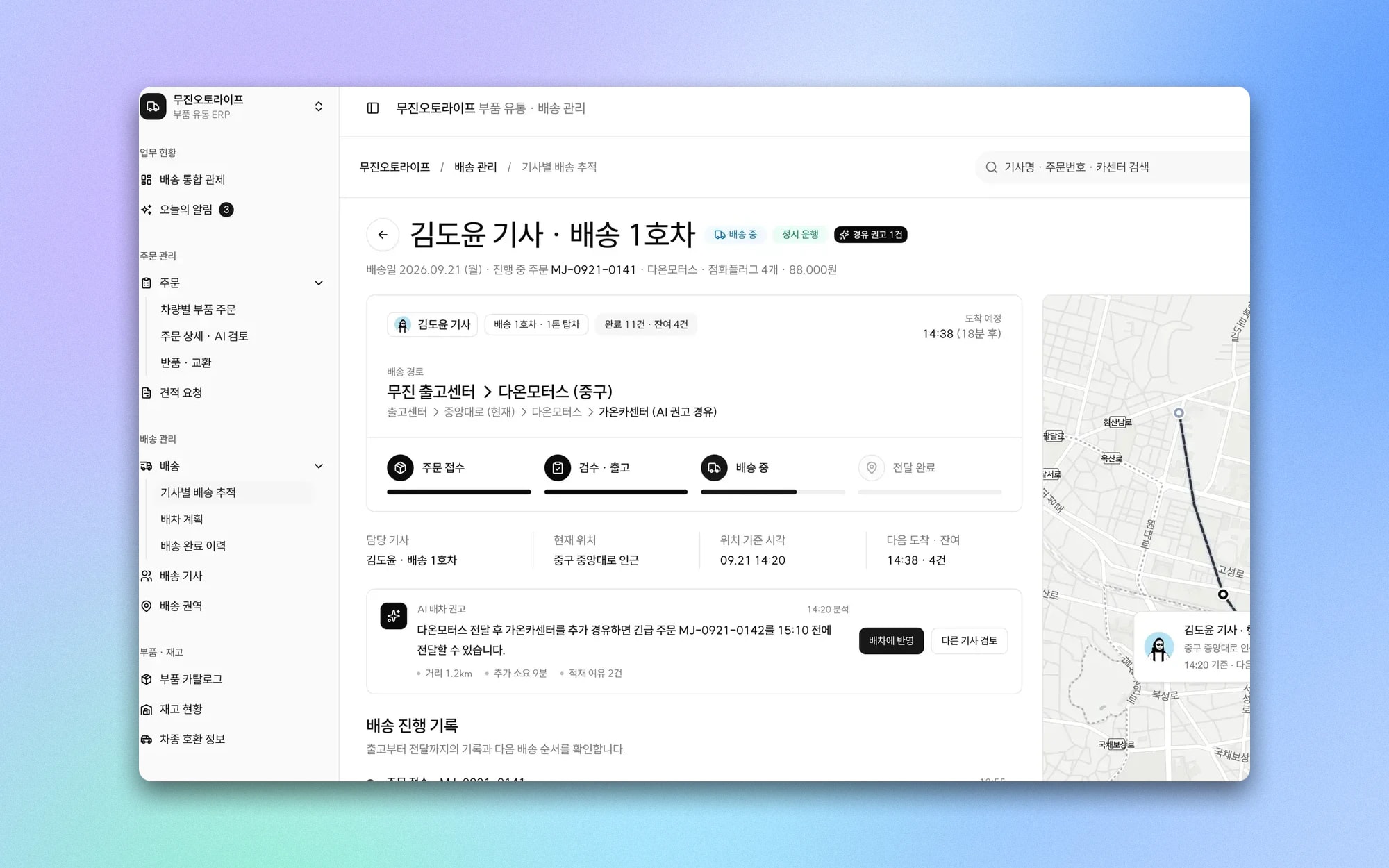
Task: Click the AI 배차 권고 sparkle icon
Action: [394, 617]
